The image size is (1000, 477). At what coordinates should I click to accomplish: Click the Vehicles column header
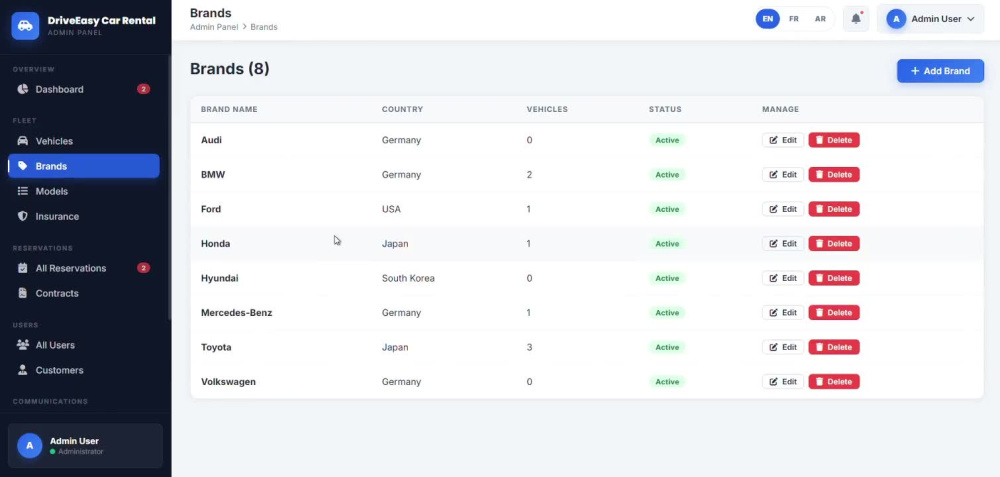pyautogui.click(x=547, y=109)
